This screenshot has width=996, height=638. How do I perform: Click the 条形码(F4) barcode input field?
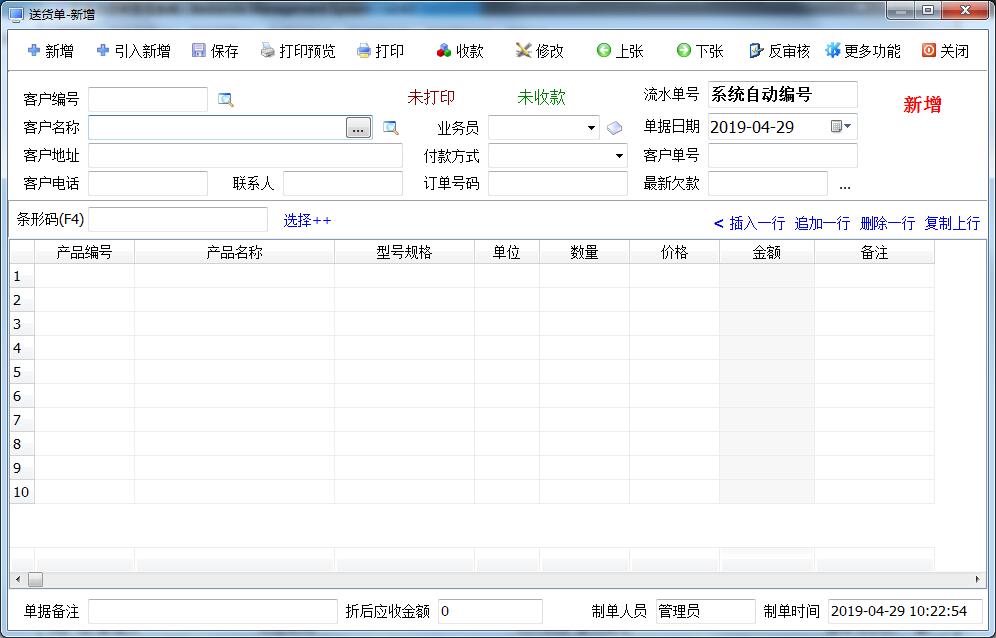click(178, 220)
